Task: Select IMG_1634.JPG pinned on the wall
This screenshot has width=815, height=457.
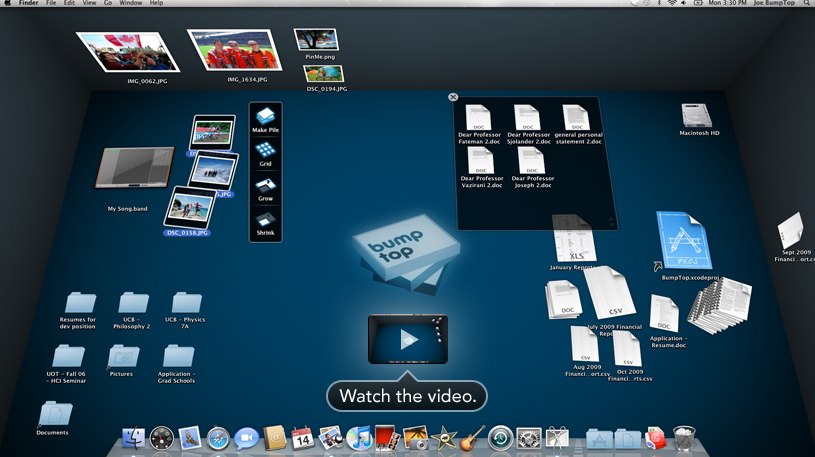Action: [235, 50]
